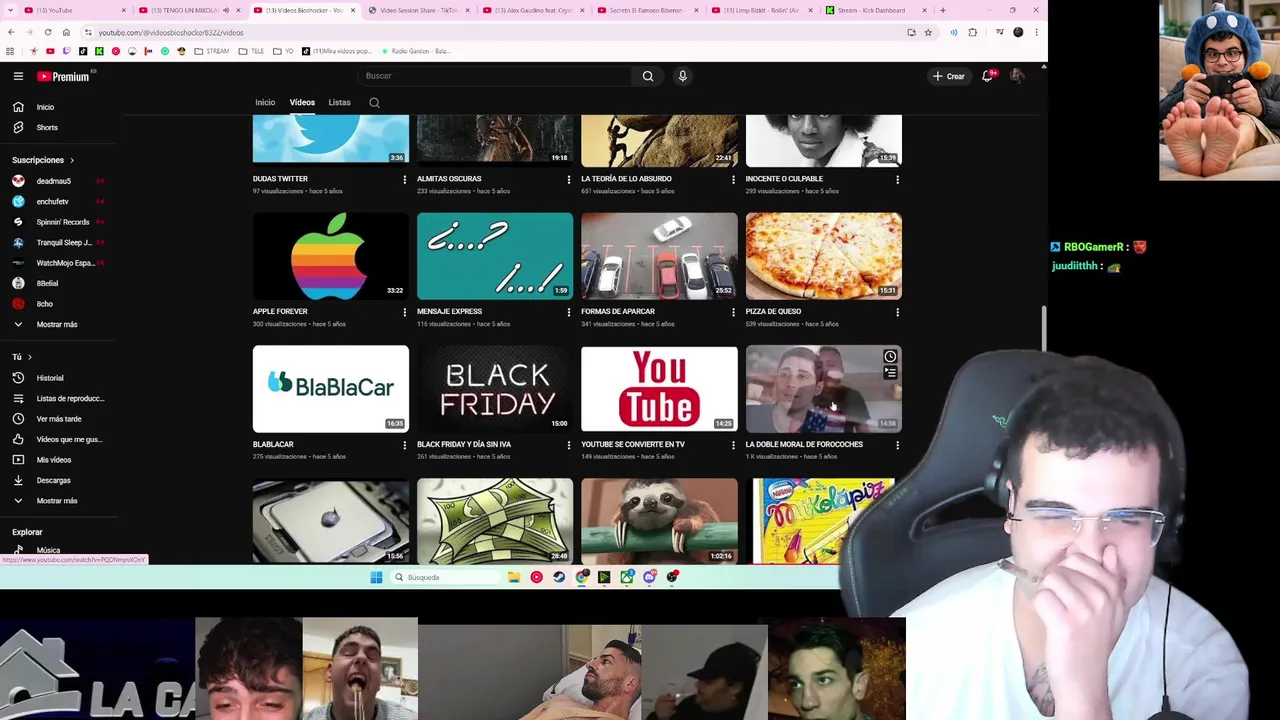This screenshot has height=720, width=1280.
Task: Open the PIZZA DE QUESO video thumbnail
Action: (x=824, y=256)
